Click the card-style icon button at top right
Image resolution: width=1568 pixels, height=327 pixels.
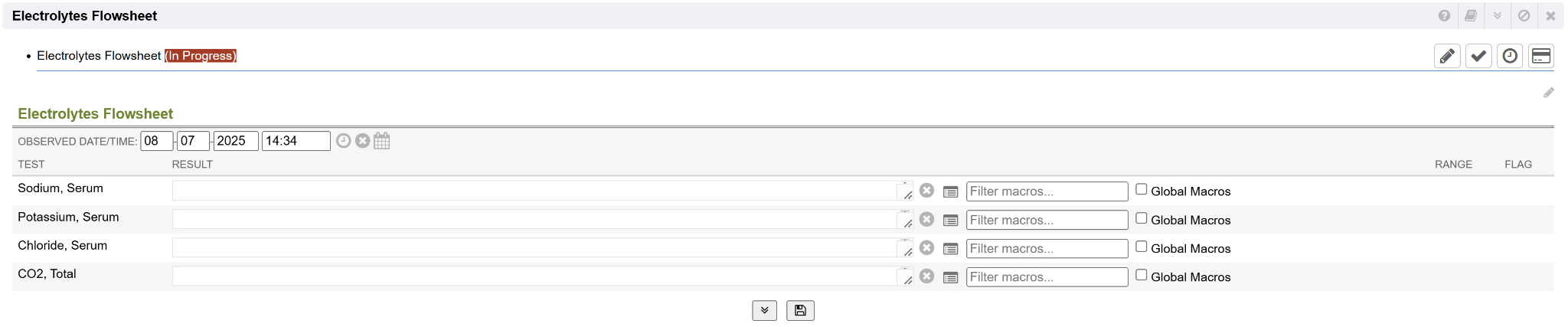tap(1541, 56)
